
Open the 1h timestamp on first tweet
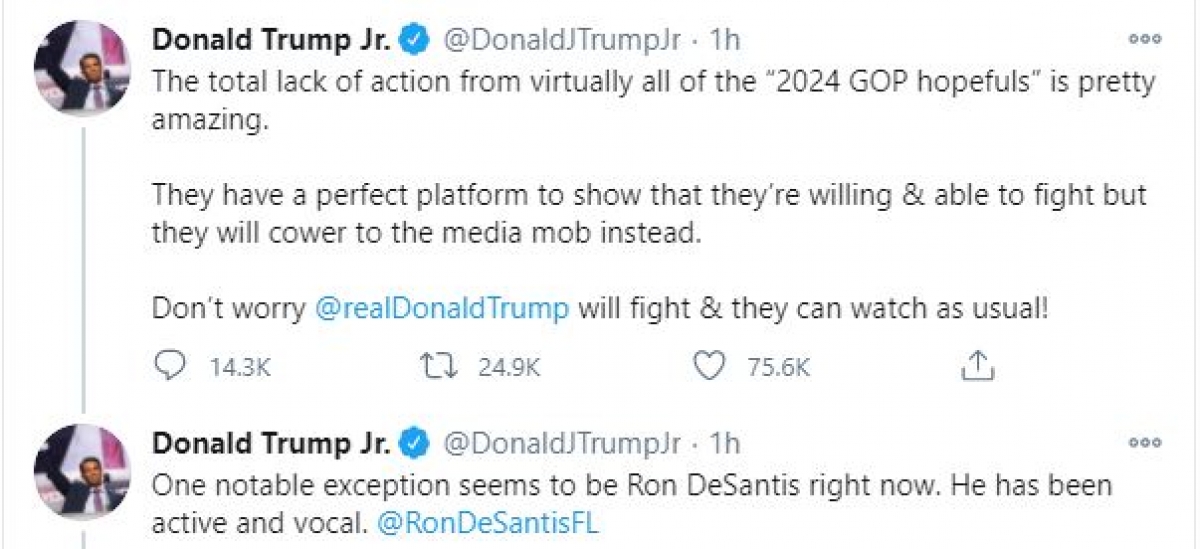(x=725, y=42)
